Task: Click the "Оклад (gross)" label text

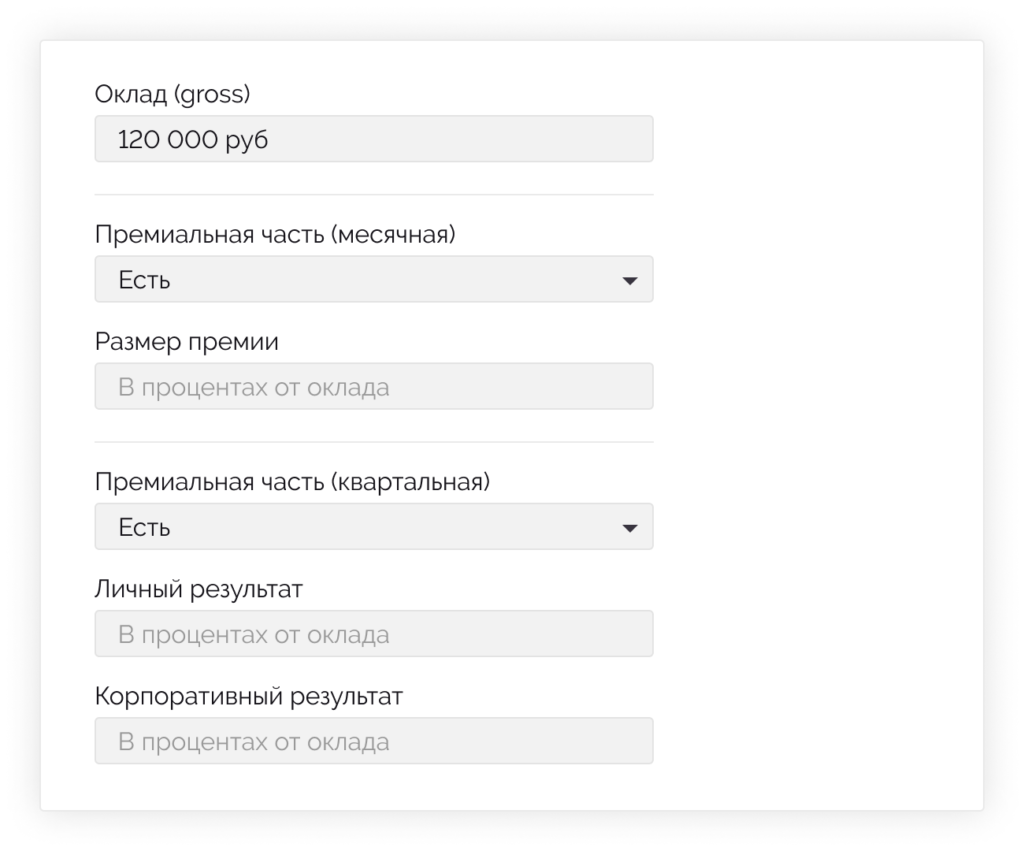Action: (172, 95)
